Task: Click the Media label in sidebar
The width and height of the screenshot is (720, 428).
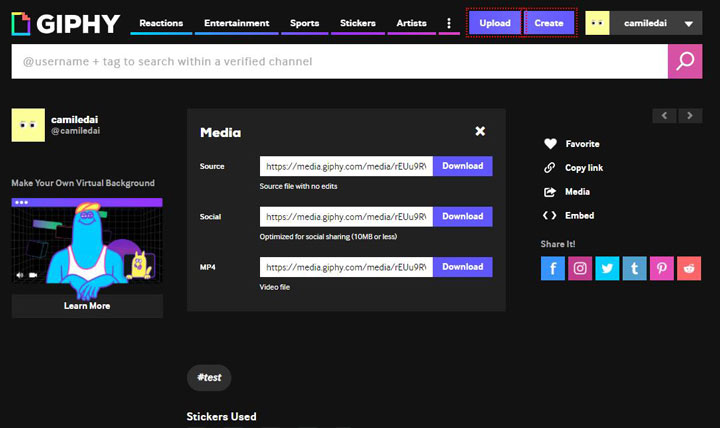Action: tap(577, 191)
